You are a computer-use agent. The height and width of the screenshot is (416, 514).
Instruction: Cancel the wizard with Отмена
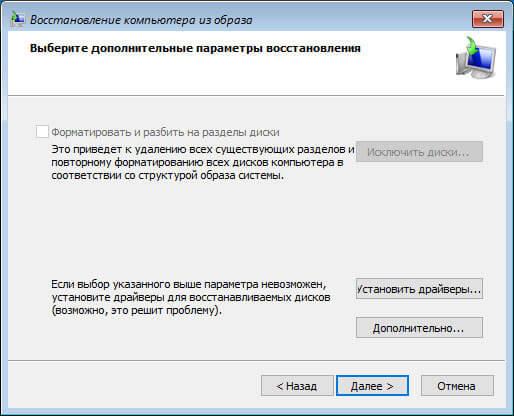pyautogui.click(x=457, y=386)
